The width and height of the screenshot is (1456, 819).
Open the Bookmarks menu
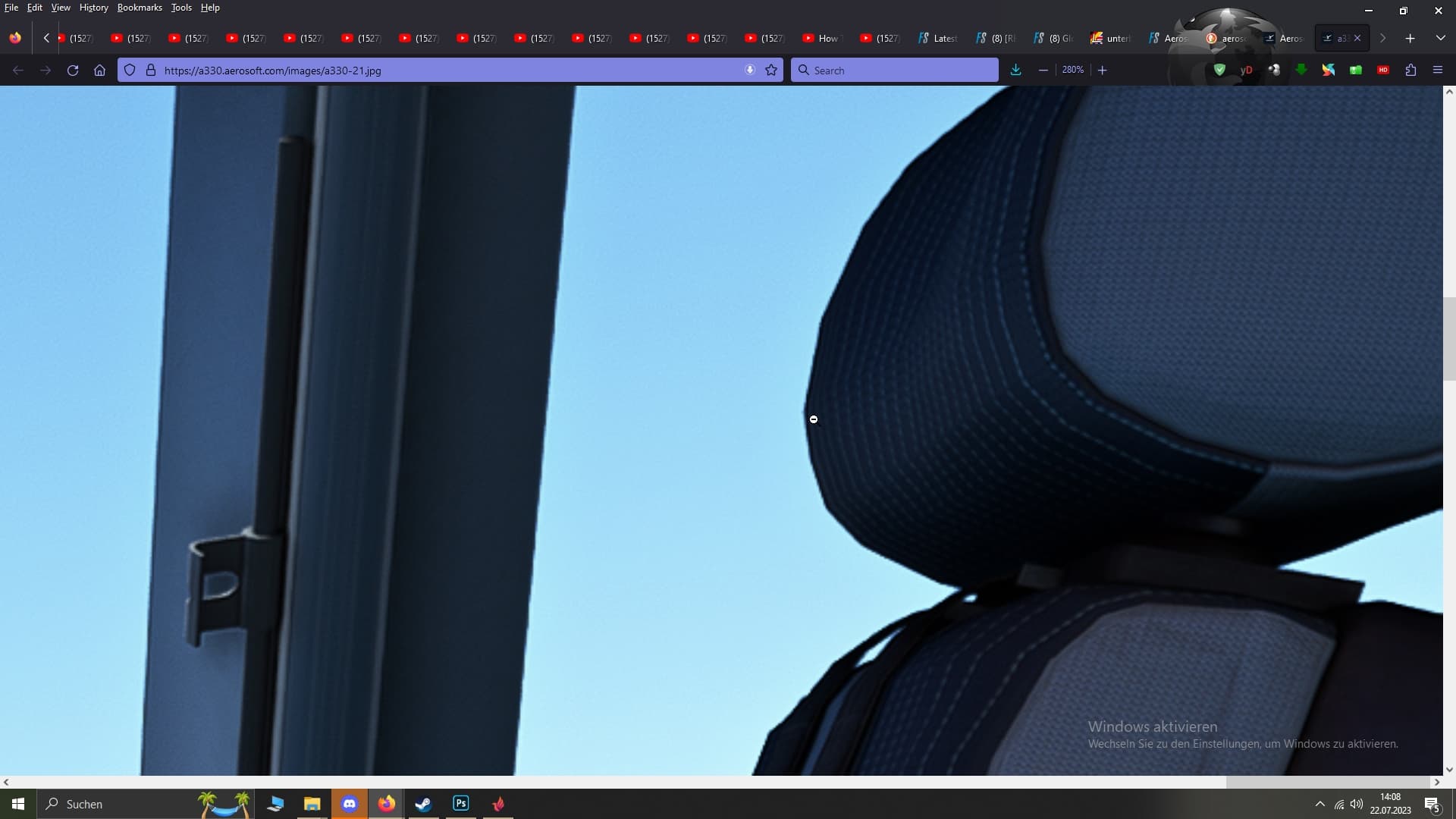click(x=140, y=8)
